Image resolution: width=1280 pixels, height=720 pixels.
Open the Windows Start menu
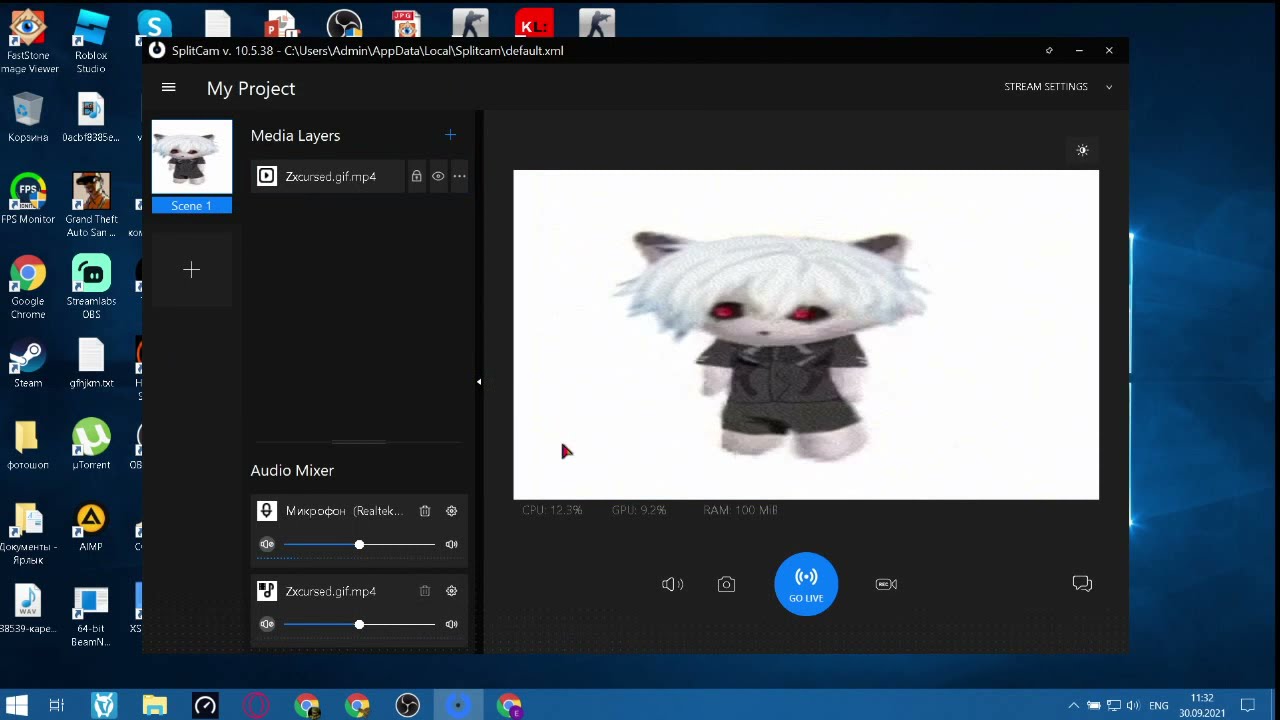(x=16, y=705)
